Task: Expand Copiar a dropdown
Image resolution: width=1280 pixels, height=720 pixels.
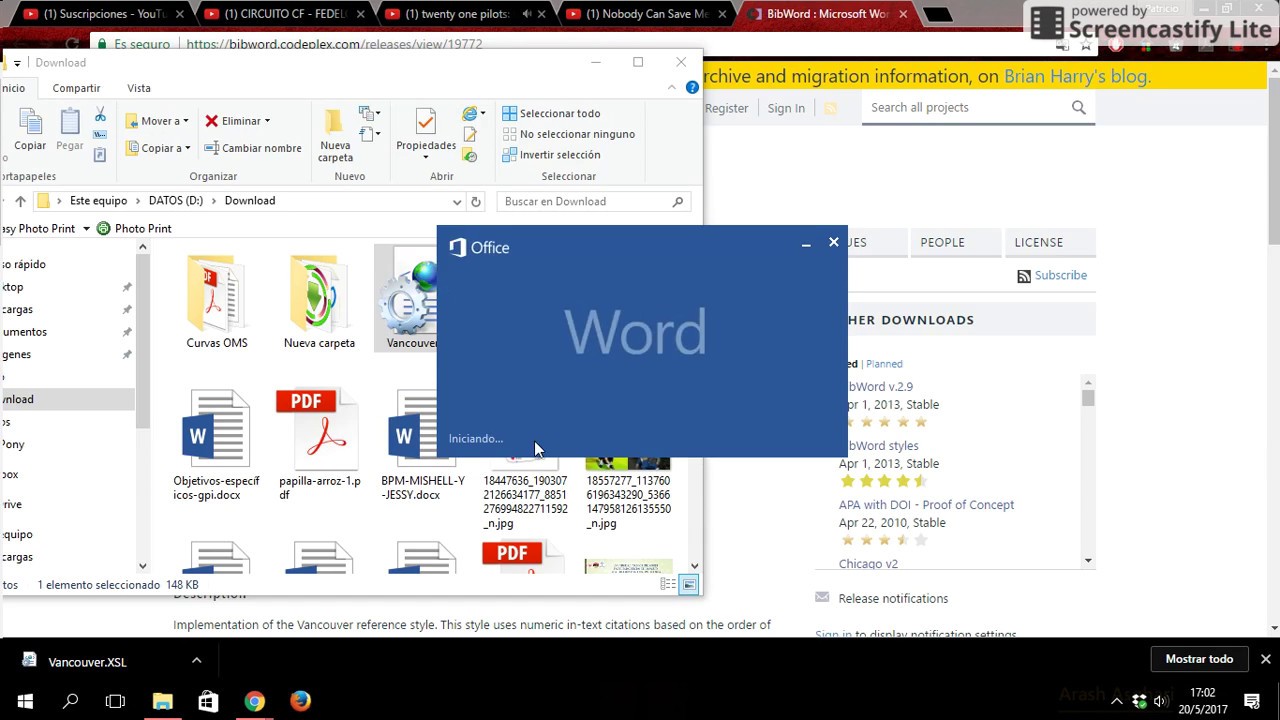Action: (186, 148)
